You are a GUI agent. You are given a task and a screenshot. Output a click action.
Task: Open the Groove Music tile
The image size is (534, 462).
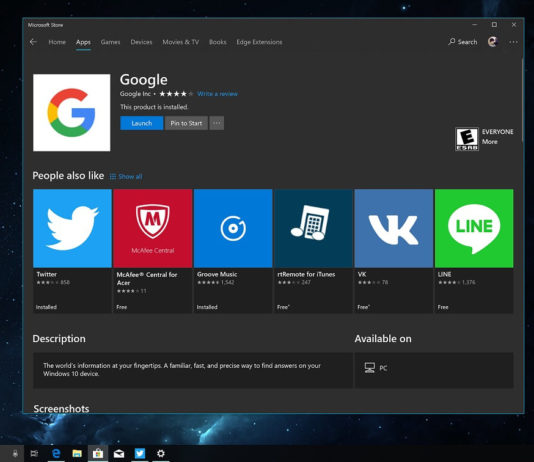(x=233, y=251)
